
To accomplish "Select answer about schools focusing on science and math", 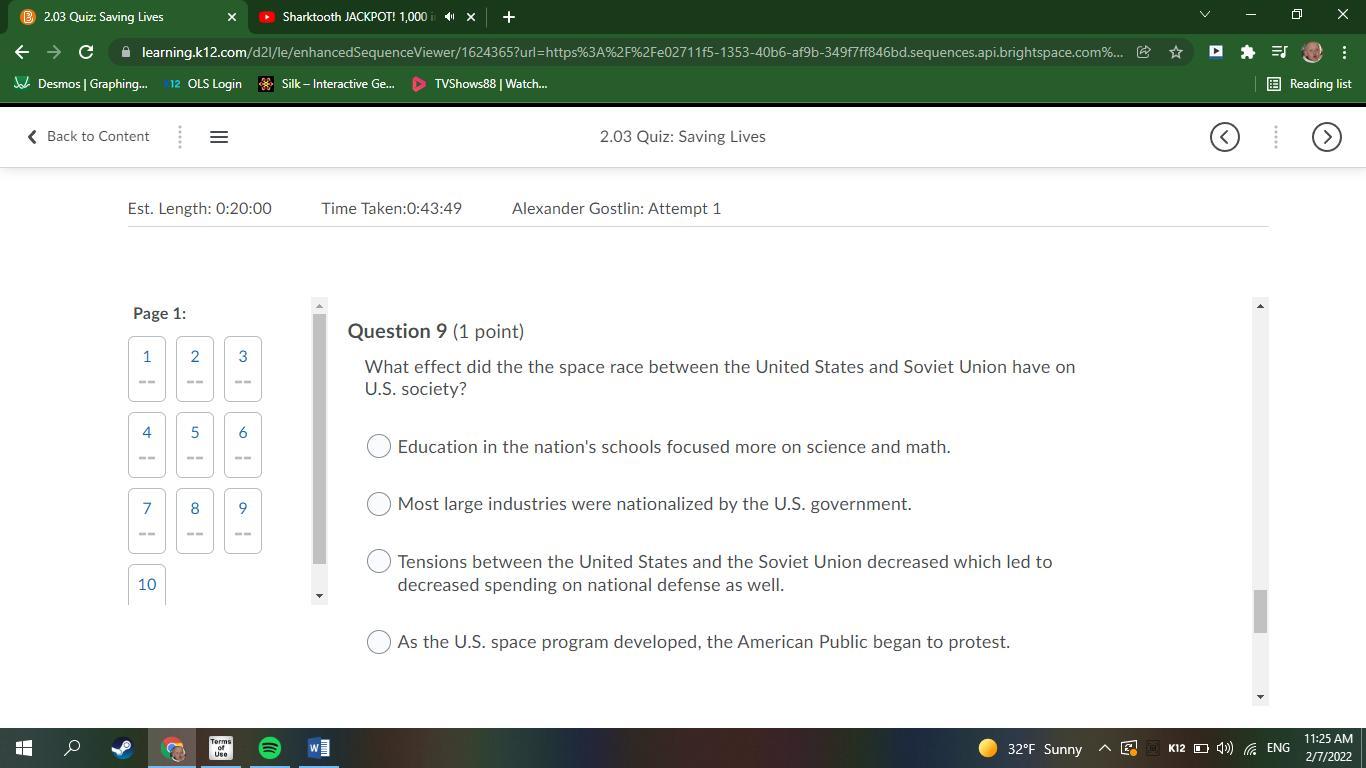I will click(x=379, y=446).
